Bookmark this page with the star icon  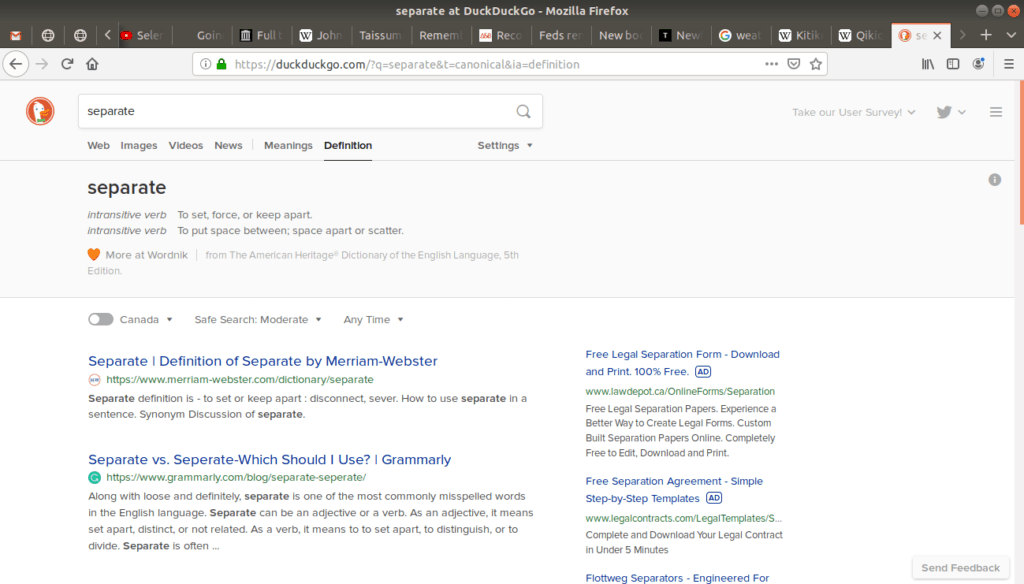click(816, 64)
